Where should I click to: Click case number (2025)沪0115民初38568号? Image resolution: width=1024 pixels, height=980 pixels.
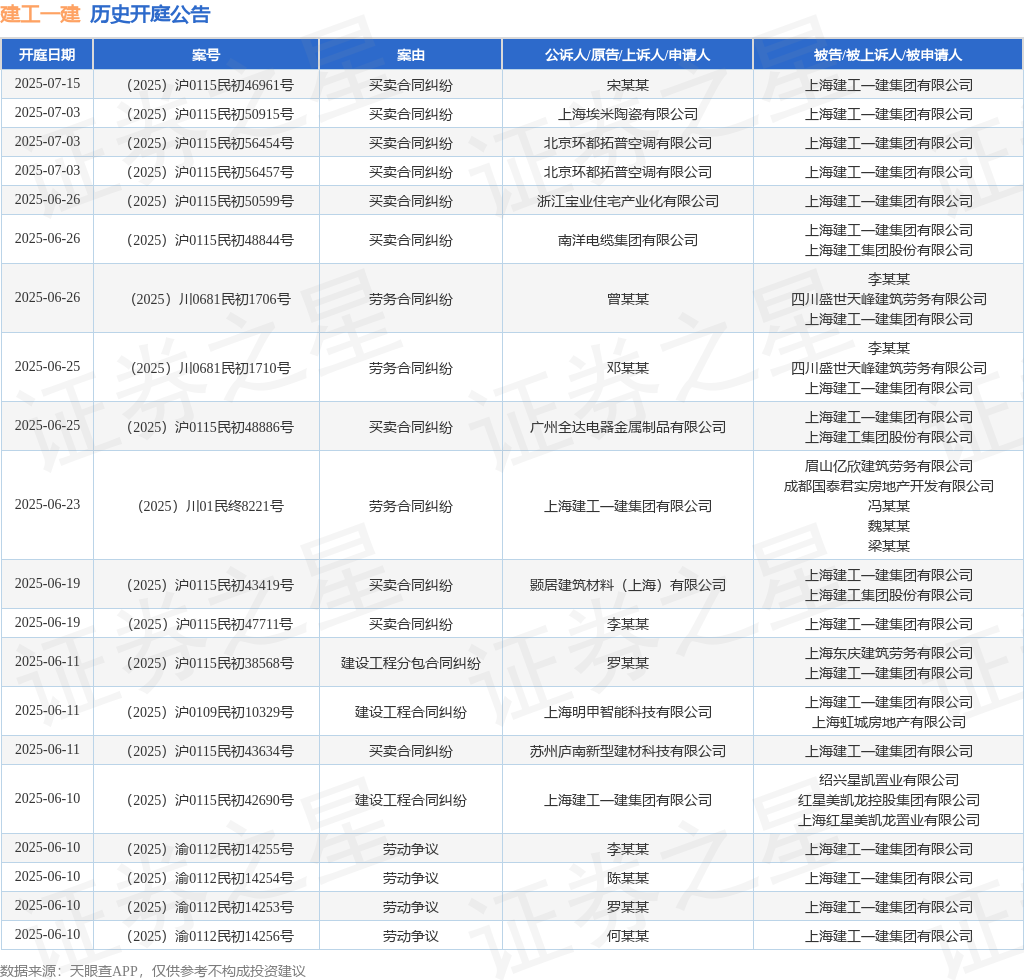tap(210, 663)
